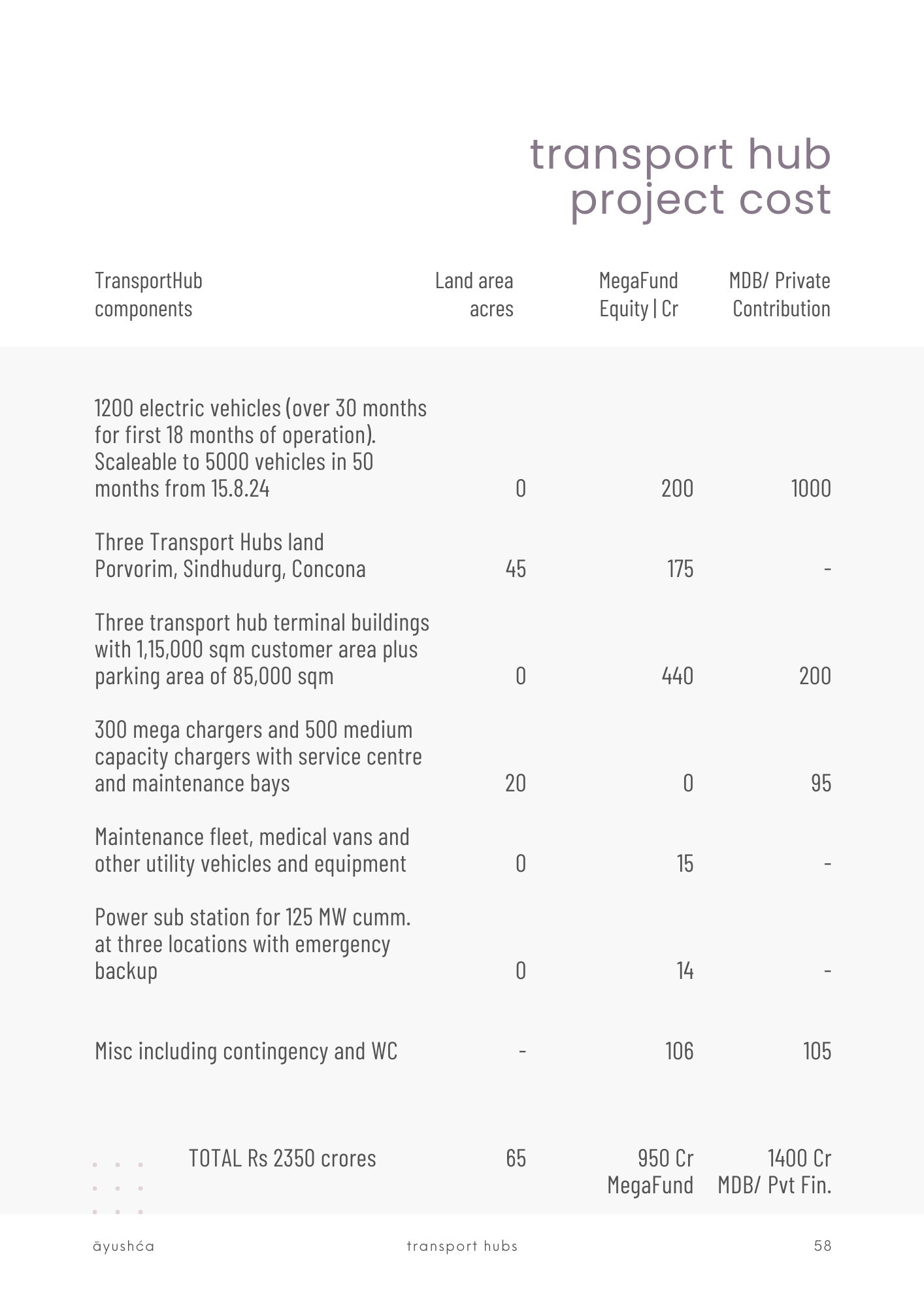Click the "300 mega chargers" row text
The height and width of the screenshot is (1307, 924).
[x=258, y=756]
